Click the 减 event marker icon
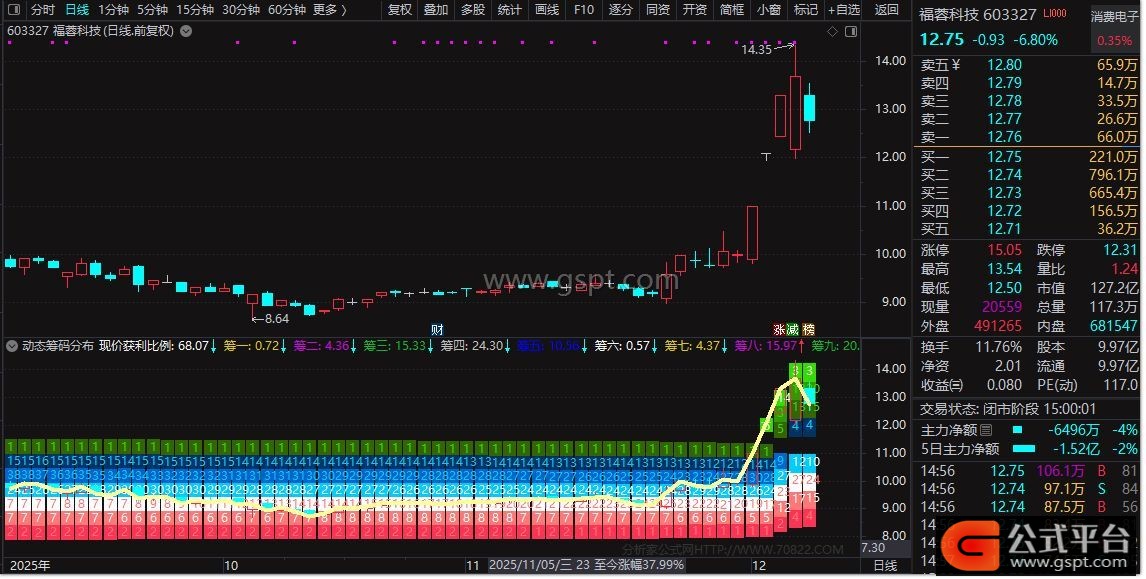Screen dimensions: 1146x579 point(793,329)
